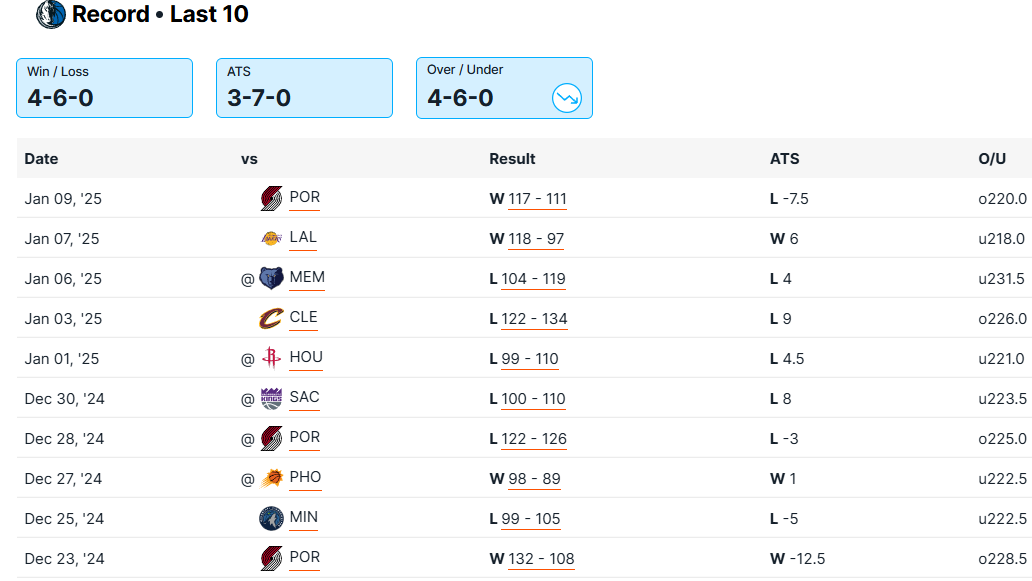Click the ATS column header
Screen dimensions: 1032x581
click(784, 159)
